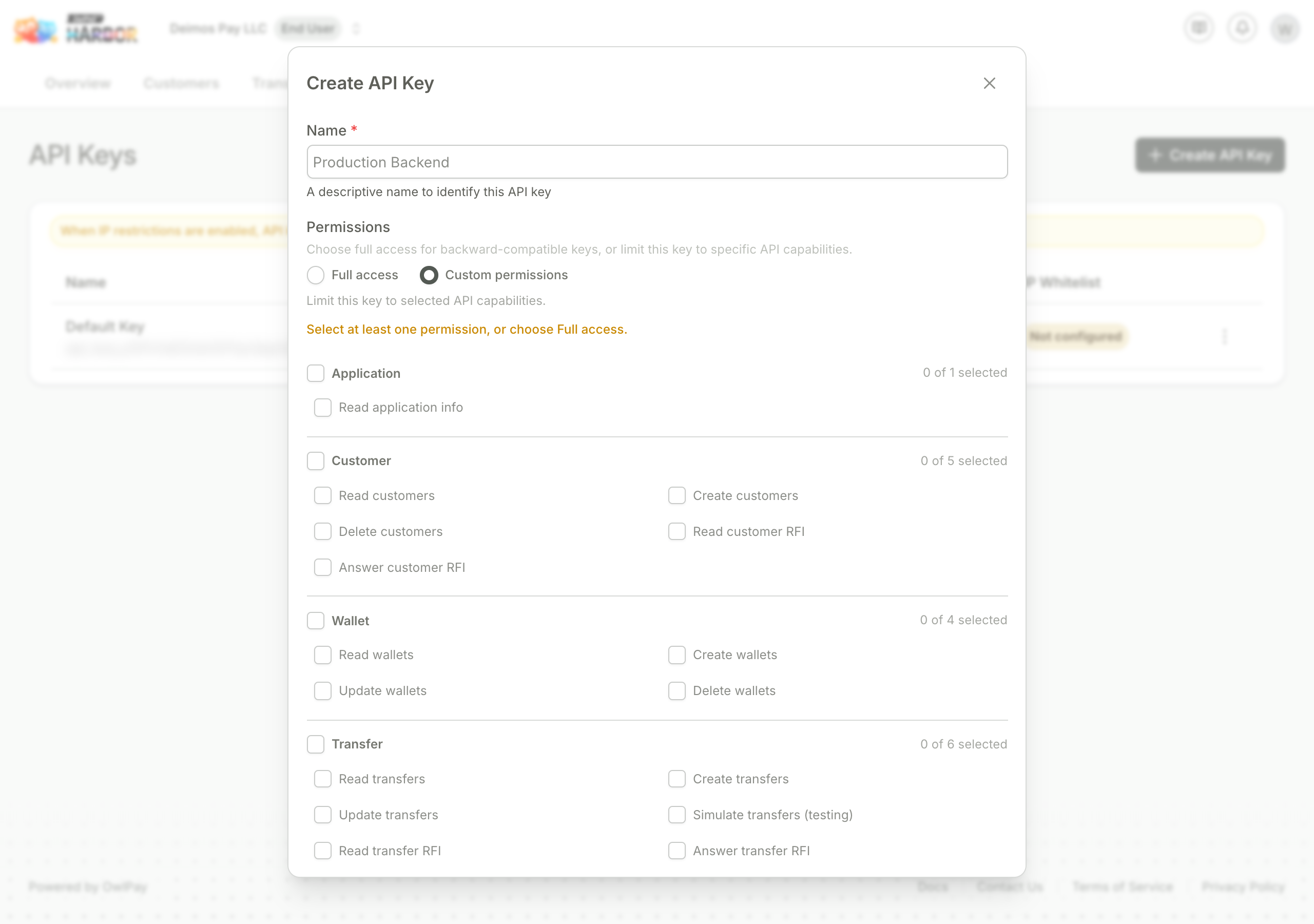This screenshot has height=924, width=1314.
Task: Open the Default Key row options menu
Action: [1224, 336]
